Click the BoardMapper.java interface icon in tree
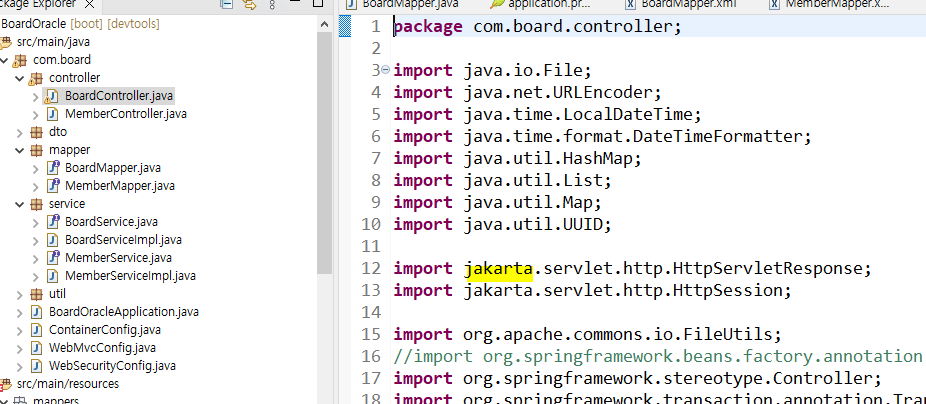This screenshot has width=926, height=404. [53, 168]
